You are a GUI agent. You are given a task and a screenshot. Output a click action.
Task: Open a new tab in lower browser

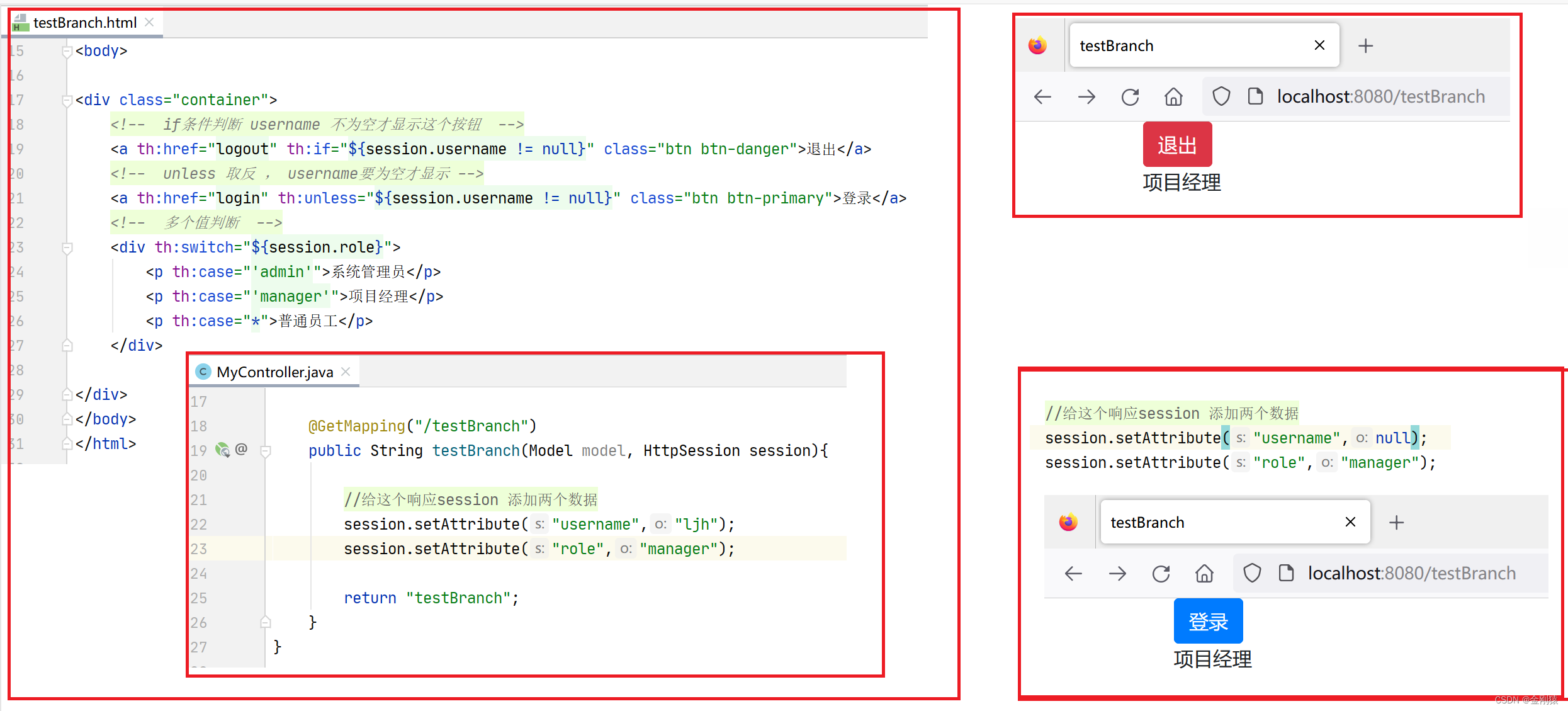(x=1396, y=523)
